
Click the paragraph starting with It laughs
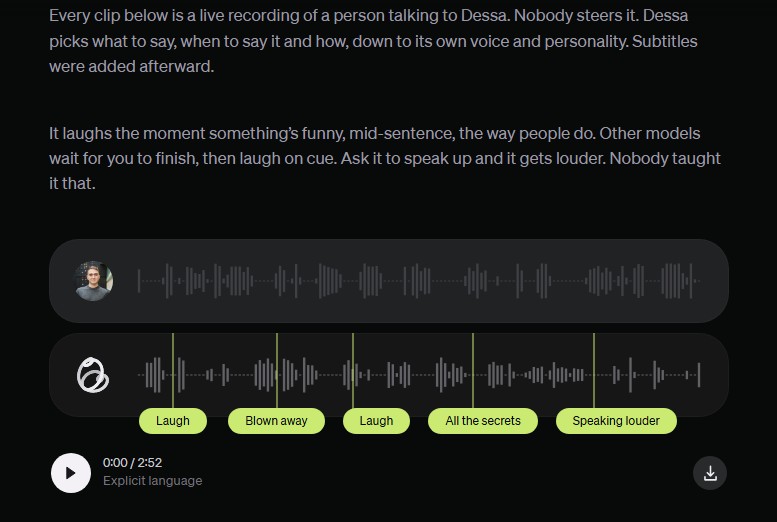pos(385,158)
